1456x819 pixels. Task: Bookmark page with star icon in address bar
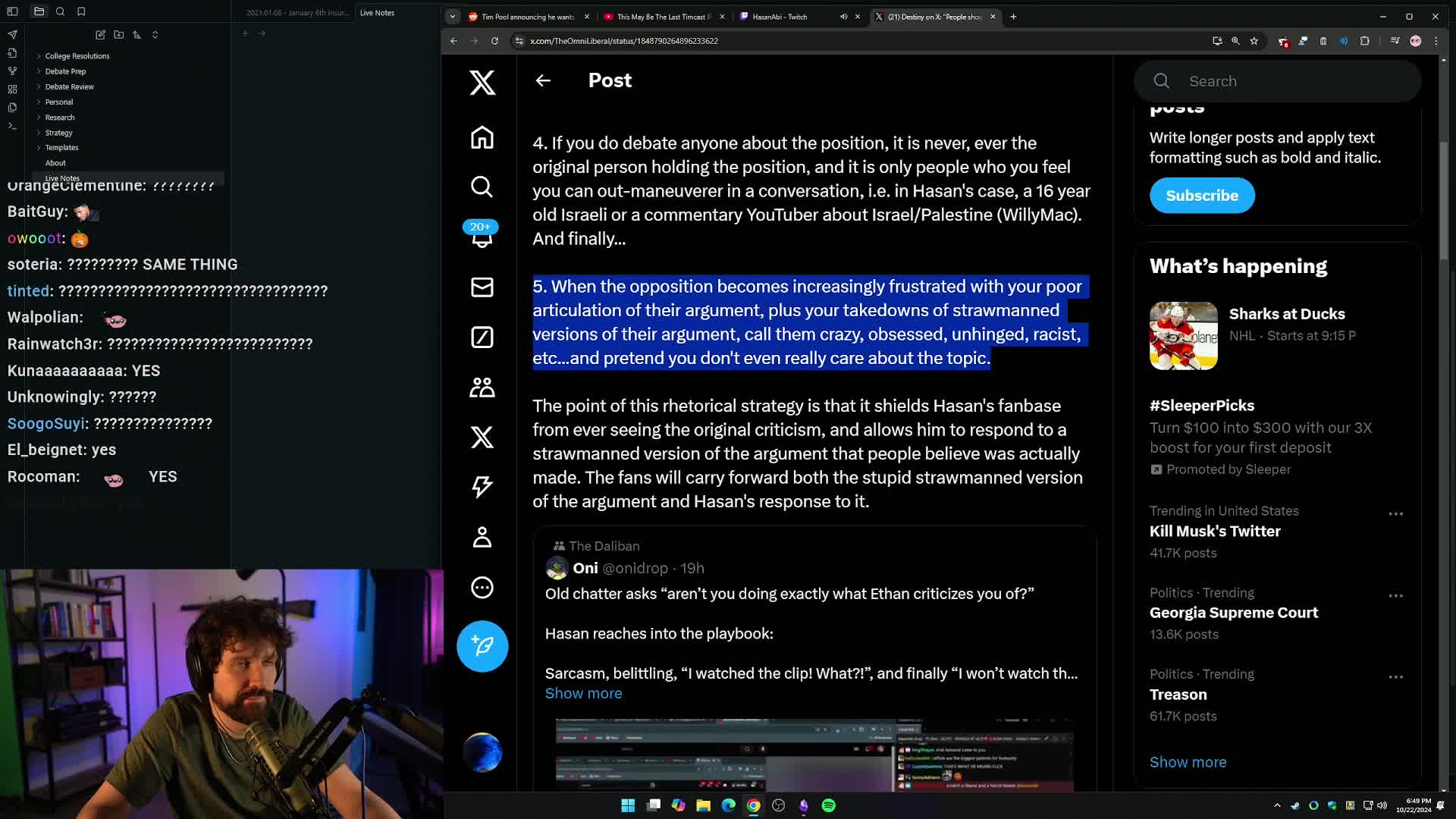click(1254, 41)
